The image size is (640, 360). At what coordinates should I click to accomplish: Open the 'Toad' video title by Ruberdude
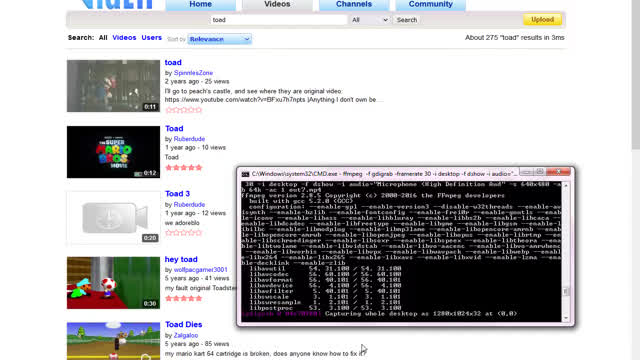tap(174, 129)
